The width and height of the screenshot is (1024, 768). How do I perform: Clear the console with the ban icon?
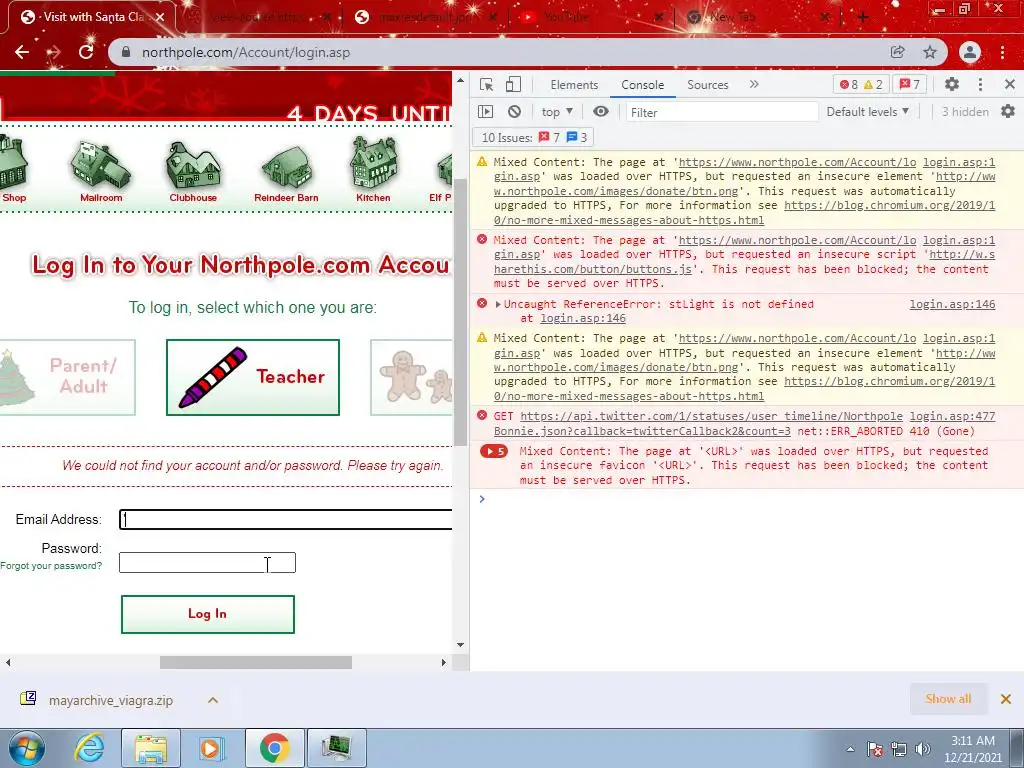tap(515, 112)
